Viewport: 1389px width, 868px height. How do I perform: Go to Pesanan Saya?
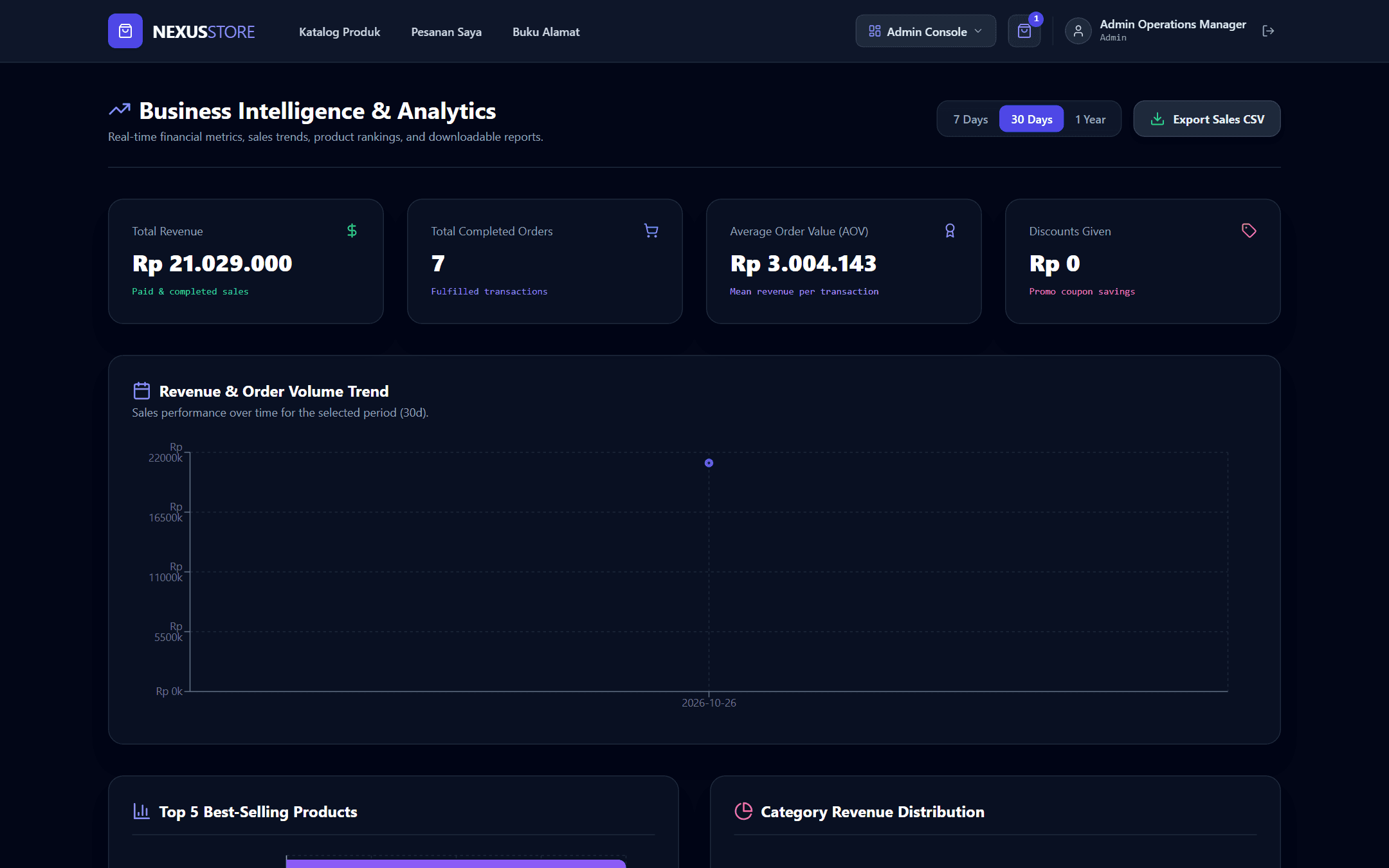446,32
